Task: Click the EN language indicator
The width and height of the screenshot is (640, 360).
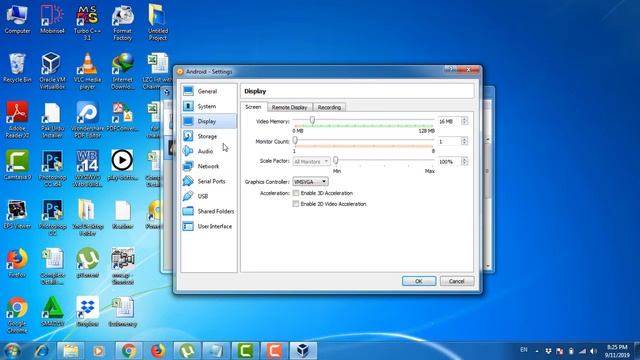Action: (x=524, y=350)
